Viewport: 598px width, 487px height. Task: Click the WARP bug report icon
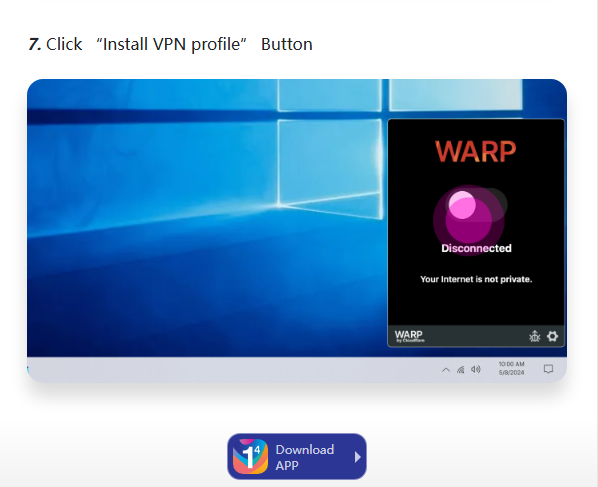(535, 336)
